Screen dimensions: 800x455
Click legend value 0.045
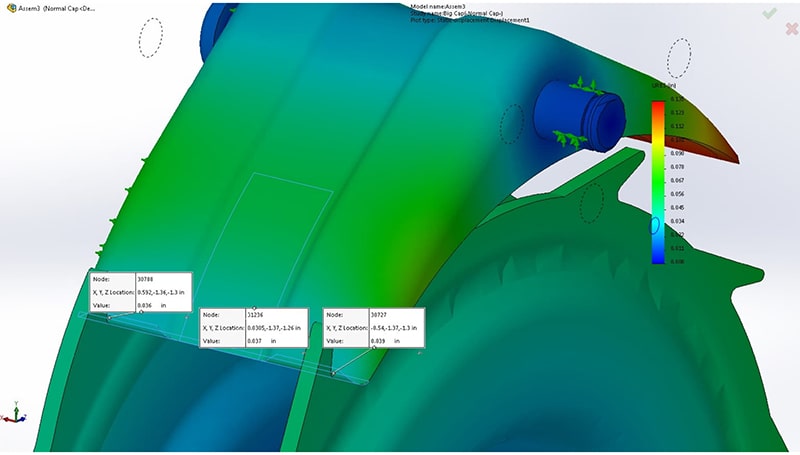pyautogui.click(x=677, y=207)
